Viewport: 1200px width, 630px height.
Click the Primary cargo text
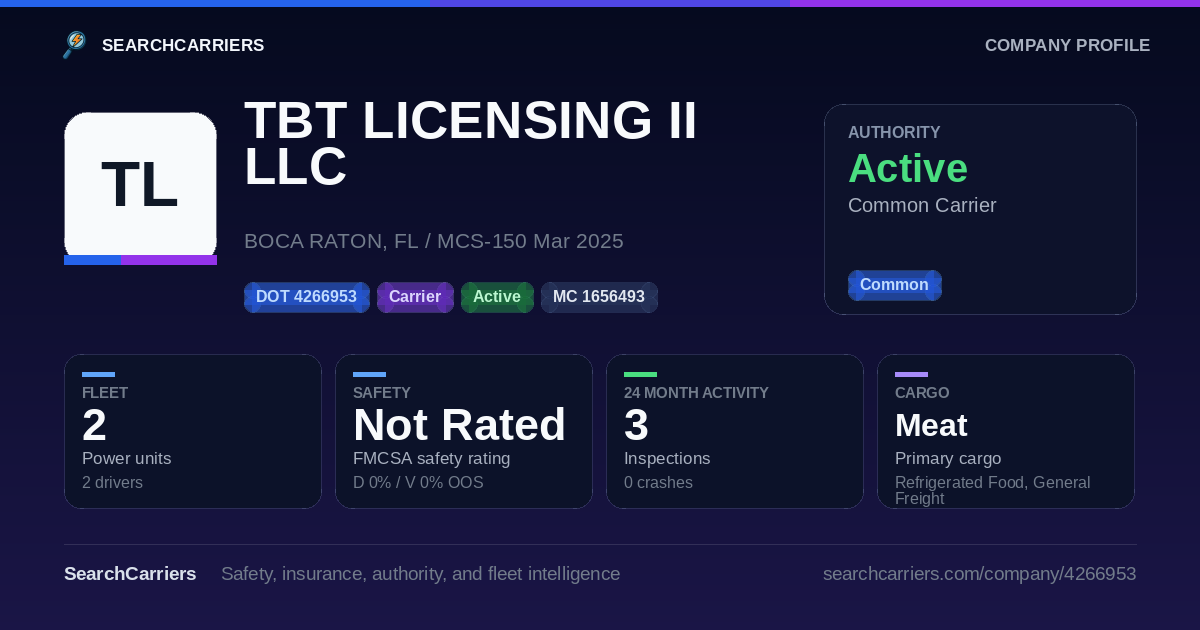[x=948, y=458]
